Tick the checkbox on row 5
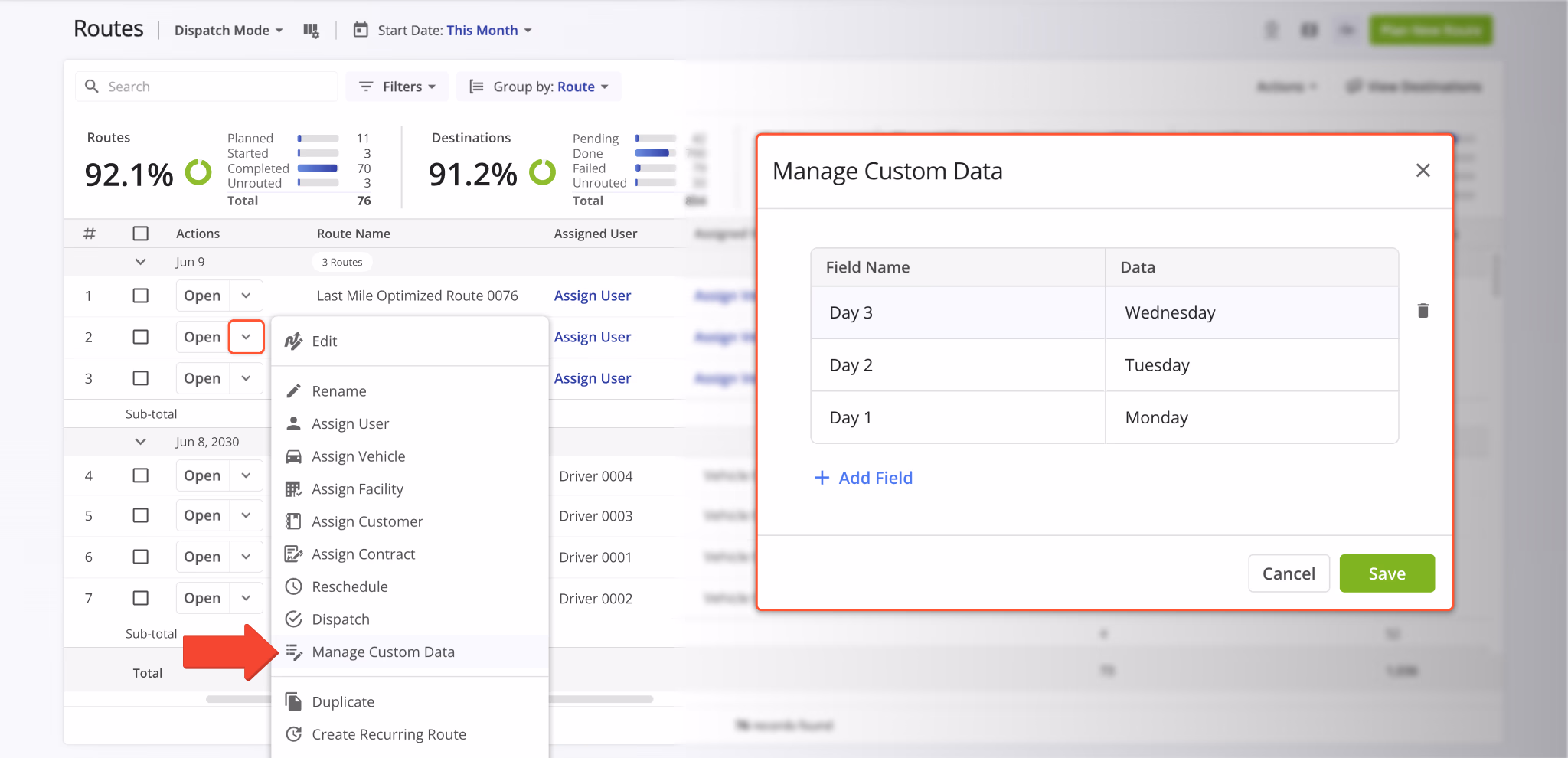This screenshot has height=758, width=1568. pyautogui.click(x=141, y=515)
